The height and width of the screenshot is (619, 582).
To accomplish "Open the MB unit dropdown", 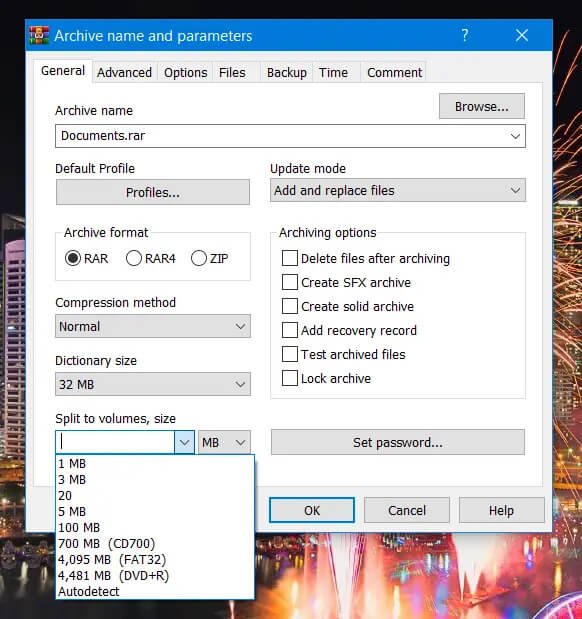I will [224, 442].
